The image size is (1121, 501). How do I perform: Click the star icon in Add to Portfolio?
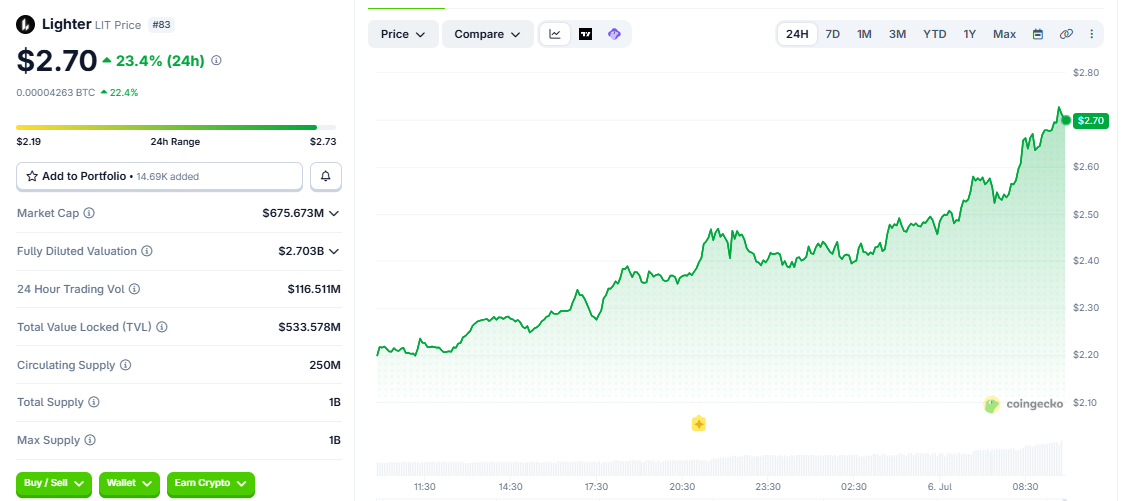tap(32, 176)
